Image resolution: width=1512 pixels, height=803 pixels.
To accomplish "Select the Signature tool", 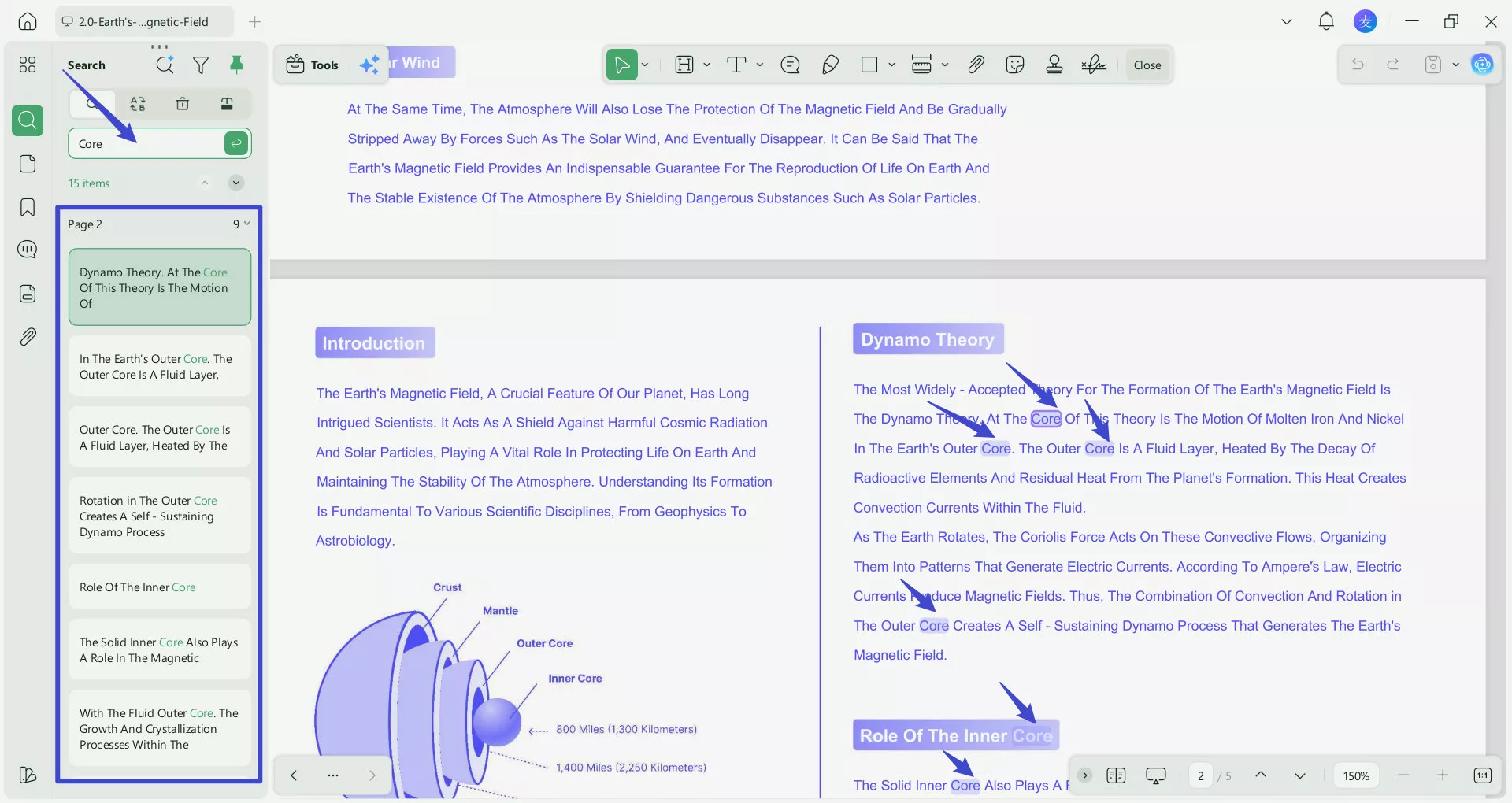I will (x=1094, y=65).
